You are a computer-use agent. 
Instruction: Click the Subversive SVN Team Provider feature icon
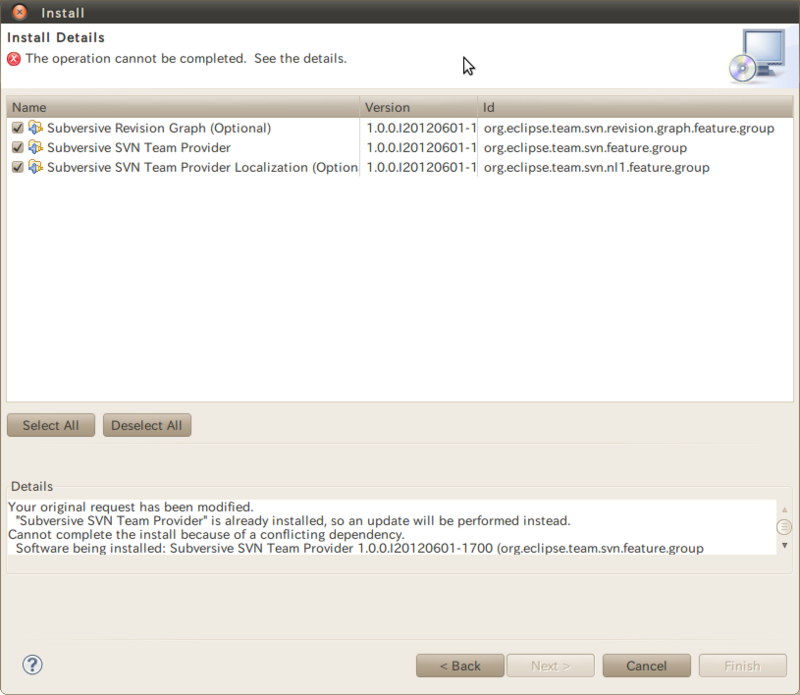[x=35, y=147]
